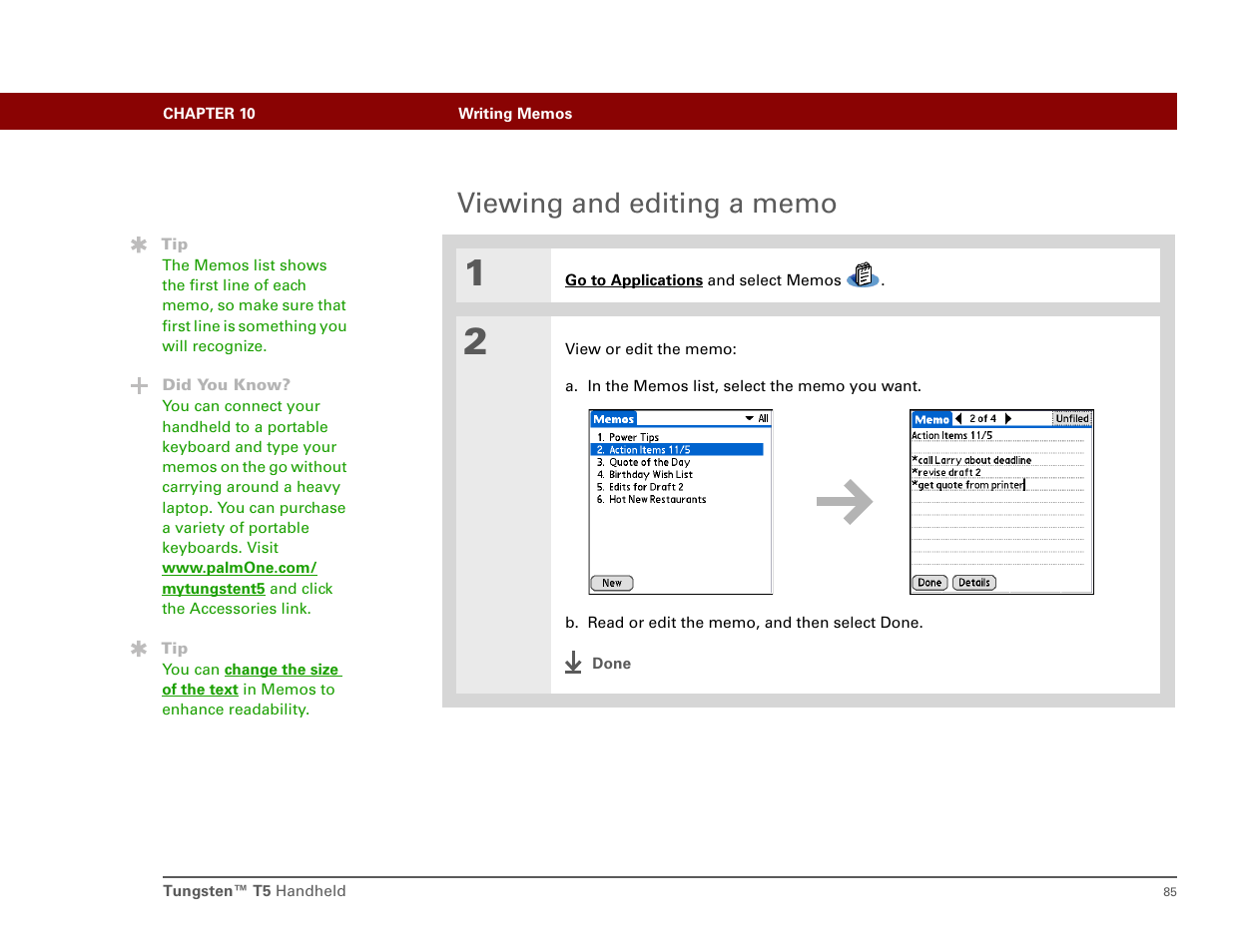Click memo heading 'Action Items 11/5'
This screenshot has width=1233, height=952.
952,435
